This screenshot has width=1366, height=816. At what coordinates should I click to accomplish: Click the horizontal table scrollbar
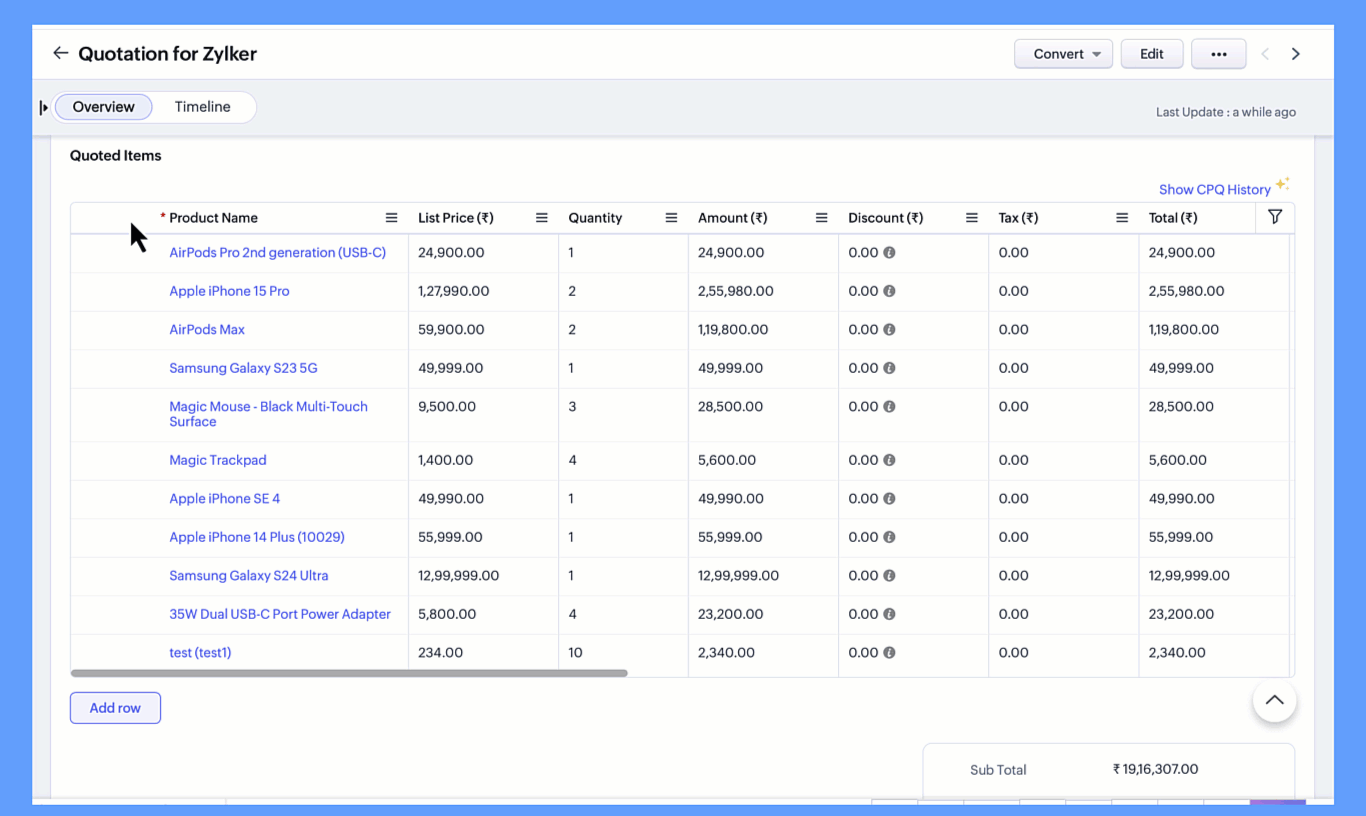click(349, 674)
